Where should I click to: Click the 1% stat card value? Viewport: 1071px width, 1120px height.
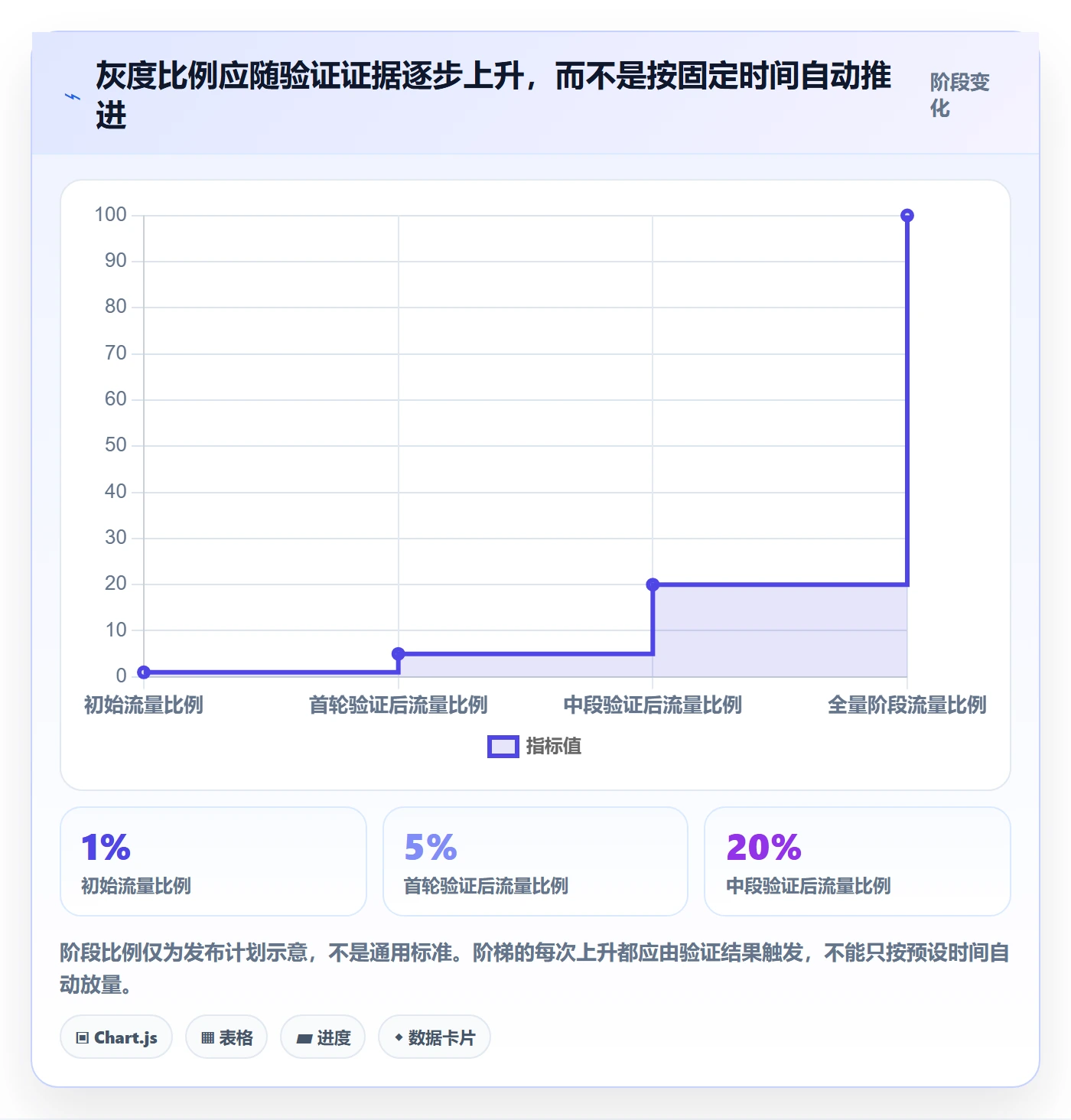coord(106,847)
